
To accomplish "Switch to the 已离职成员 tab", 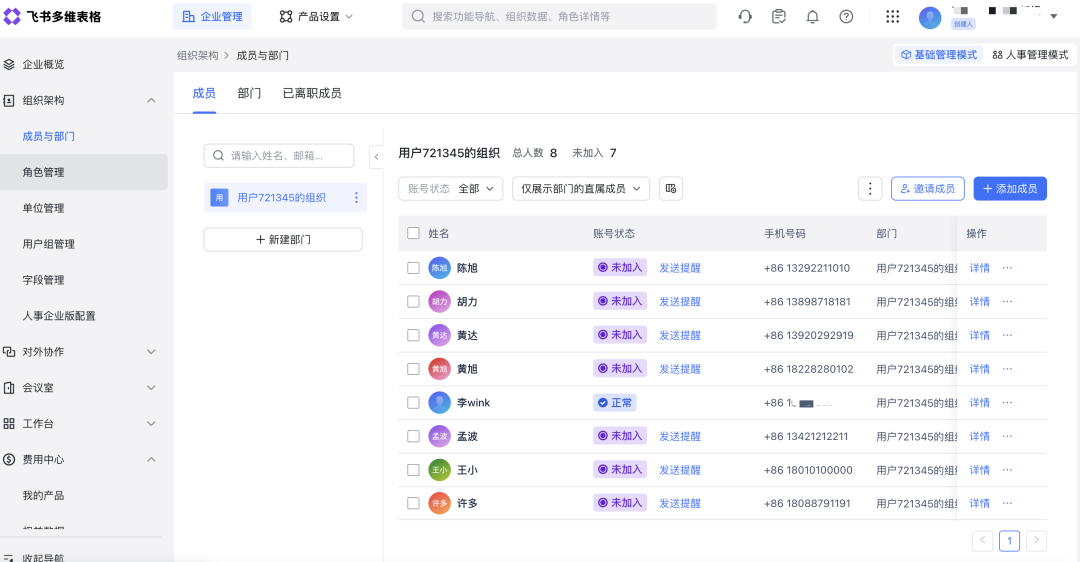I will click(x=312, y=93).
